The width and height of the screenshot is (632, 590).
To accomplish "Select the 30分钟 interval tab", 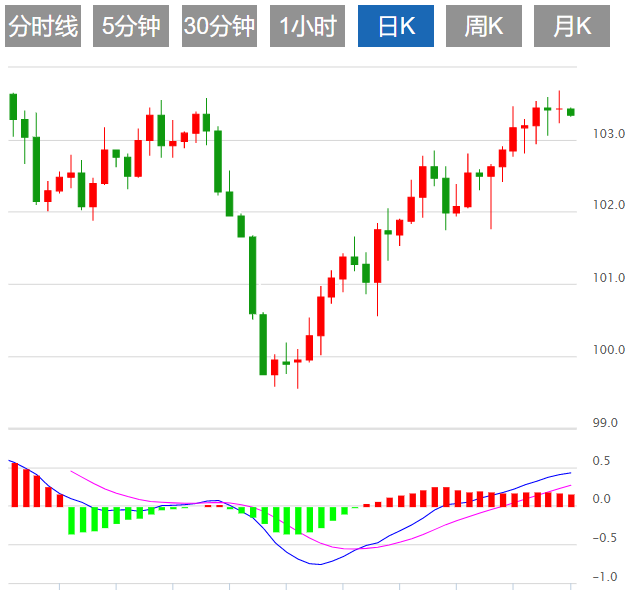I will [x=219, y=26].
